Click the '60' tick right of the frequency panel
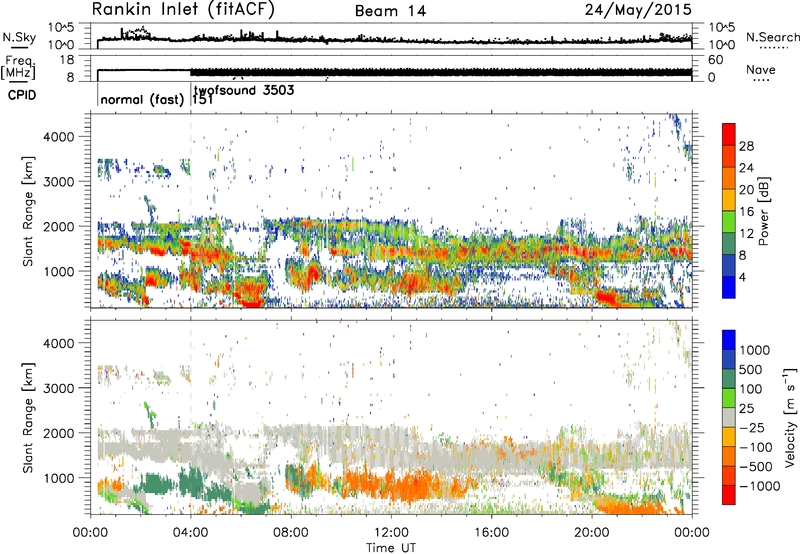This screenshot has height=554, width=800. tap(715, 60)
